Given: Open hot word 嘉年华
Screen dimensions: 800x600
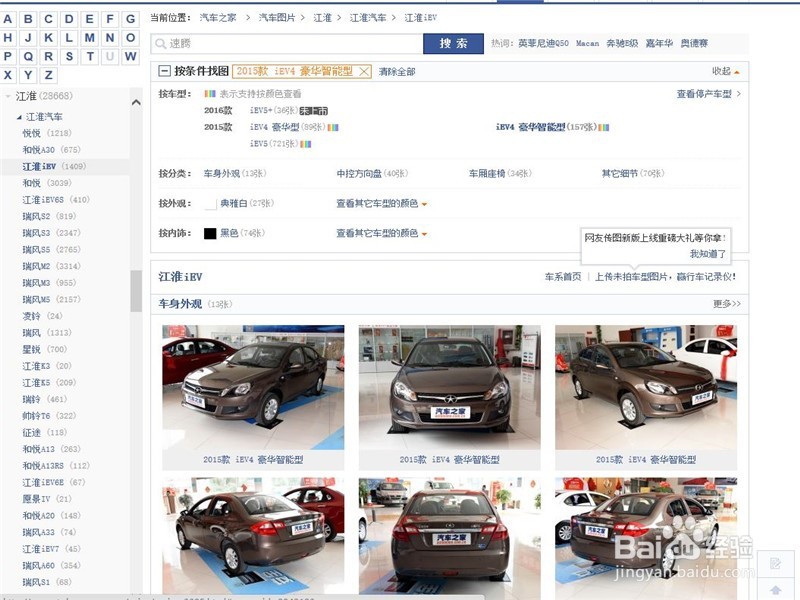Looking at the screenshot, I should pos(659,43).
